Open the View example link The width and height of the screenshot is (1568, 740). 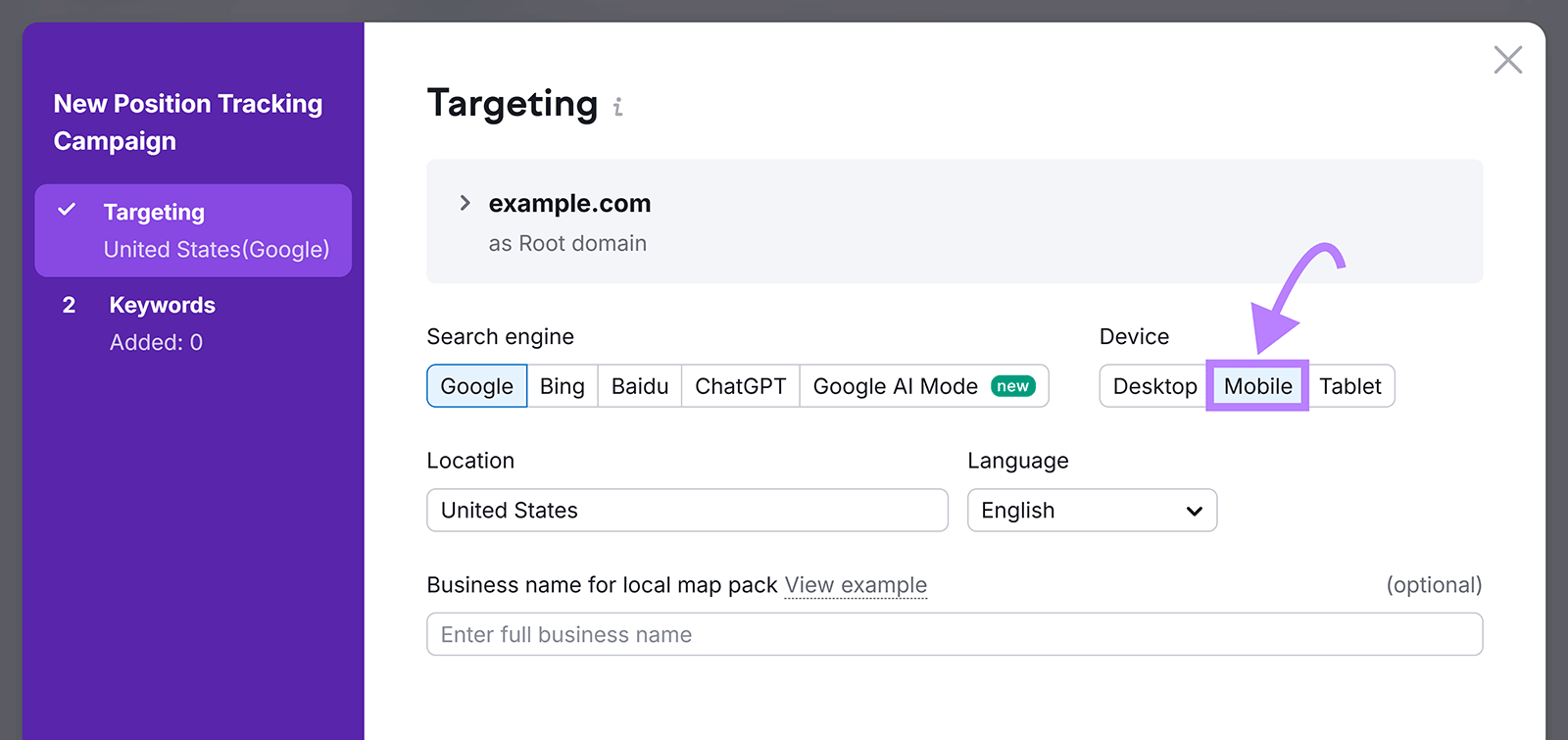[x=856, y=585]
